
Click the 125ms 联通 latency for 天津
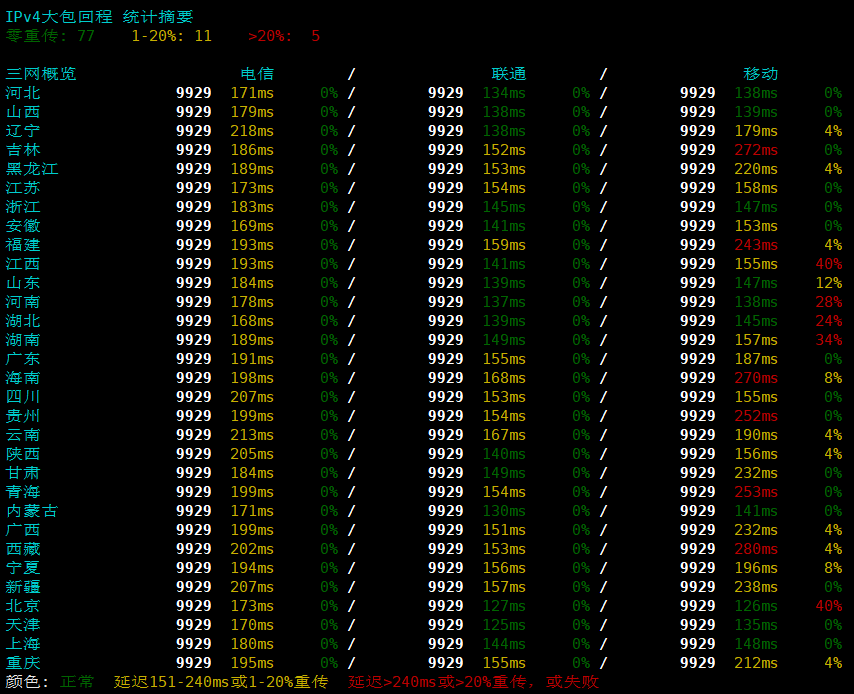[504, 625]
